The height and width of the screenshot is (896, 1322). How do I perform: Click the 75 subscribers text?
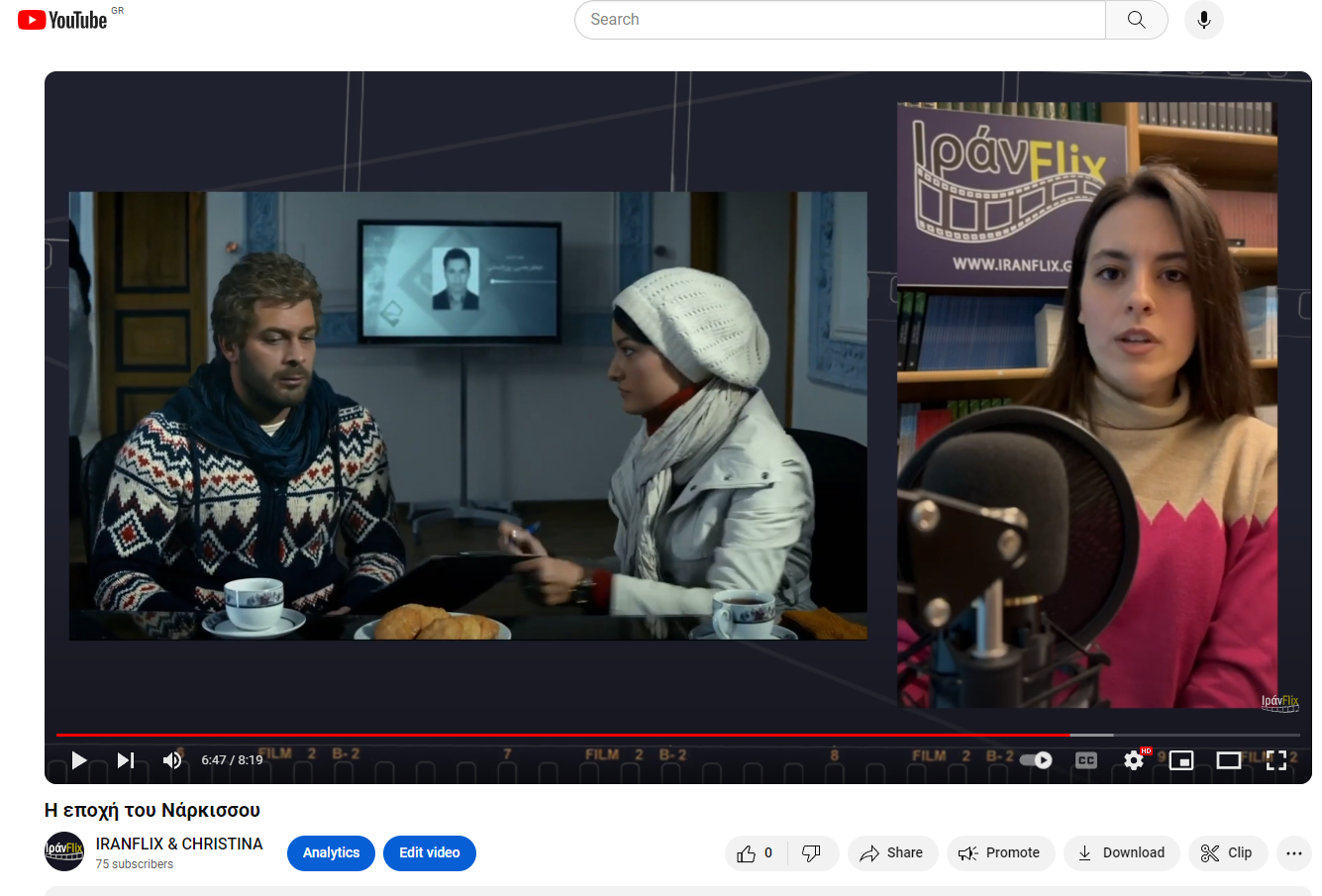pyautogui.click(x=135, y=864)
